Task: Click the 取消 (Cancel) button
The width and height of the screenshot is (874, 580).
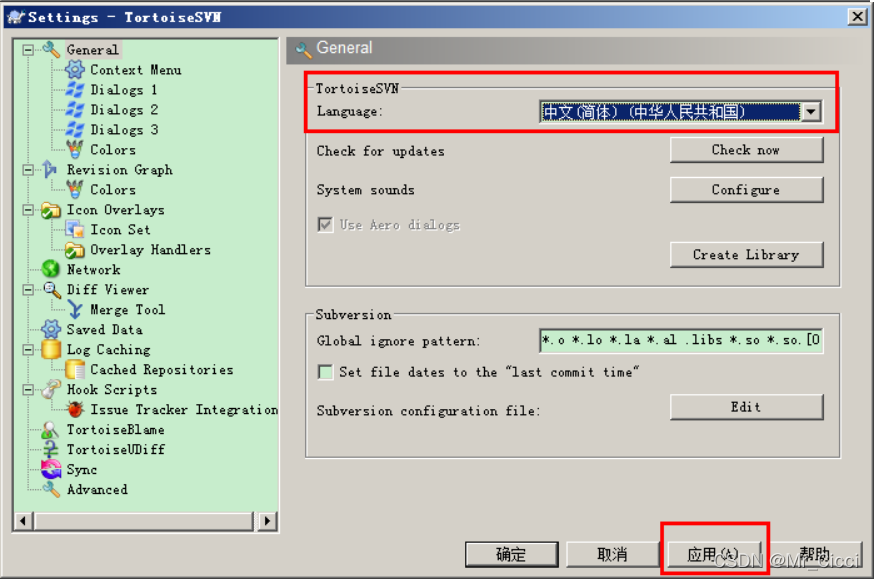Action: (x=613, y=554)
